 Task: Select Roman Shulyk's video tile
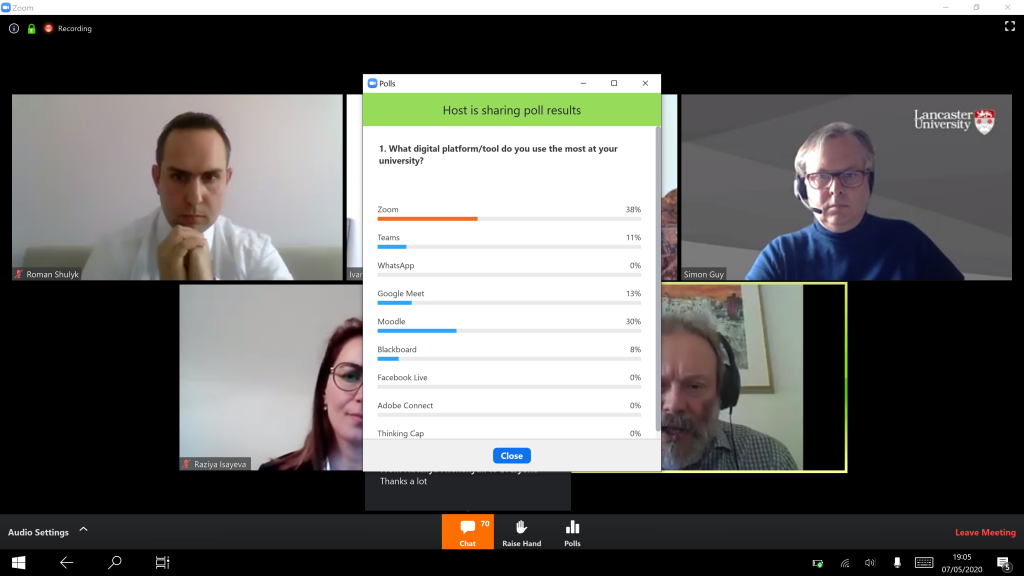(177, 187)
